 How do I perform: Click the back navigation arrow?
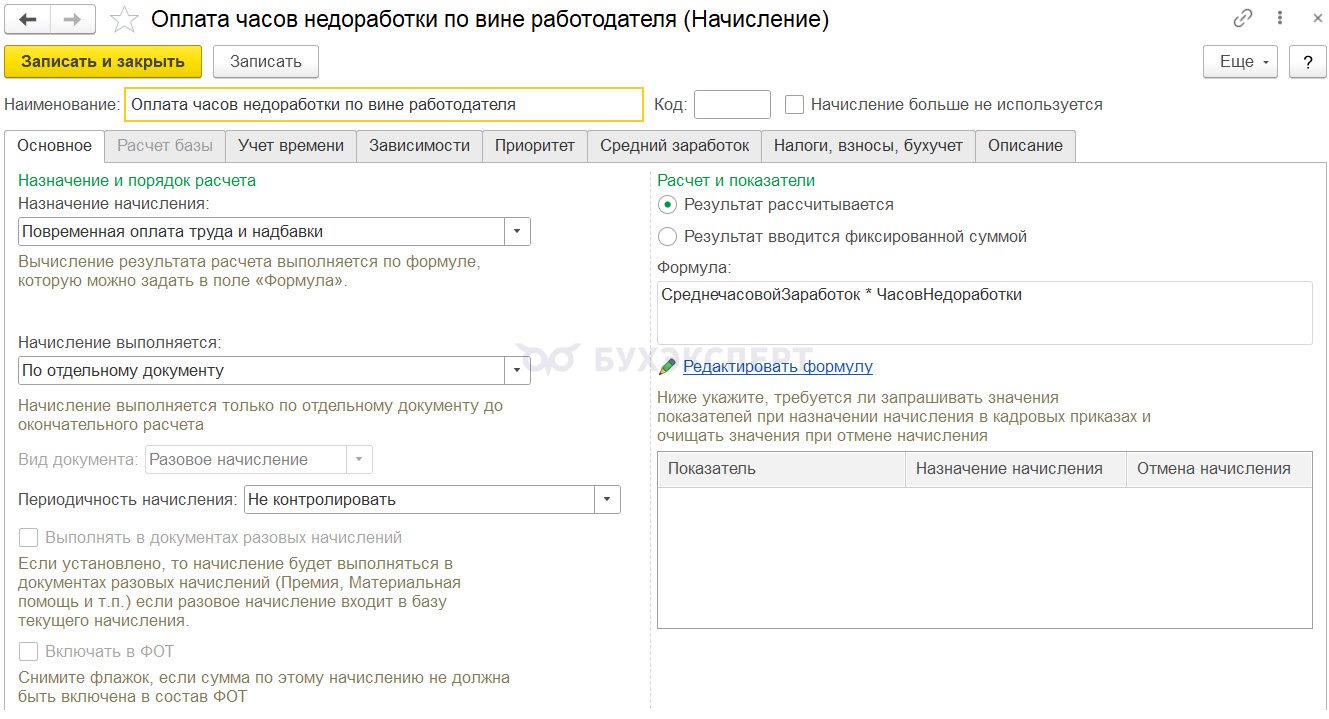[28, 19]
